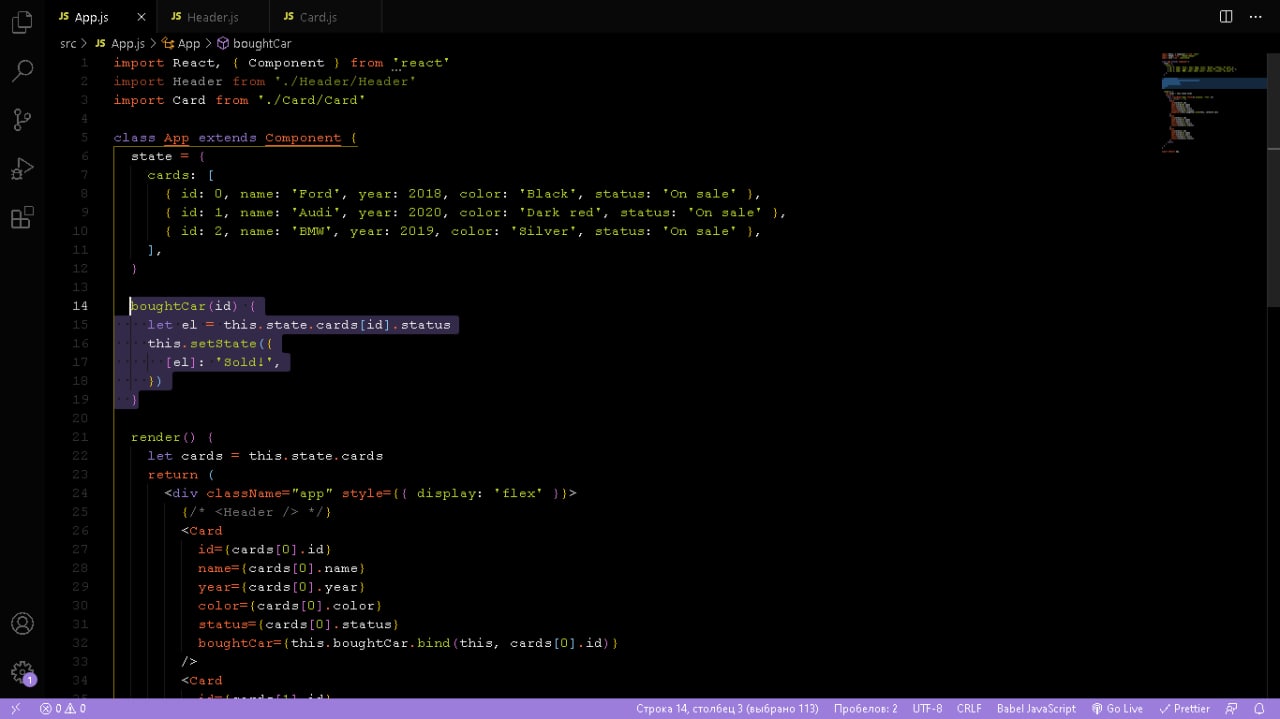Open the Explorer view in activity bar
This screenshot has height=719, width=1280.
pos(22,22)
